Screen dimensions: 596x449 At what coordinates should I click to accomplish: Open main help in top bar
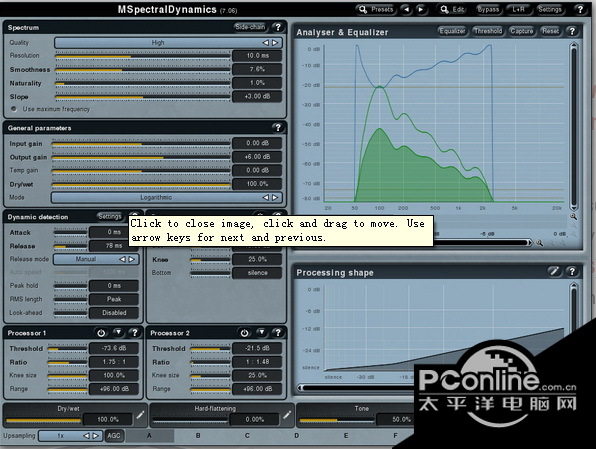pos(580,10)
